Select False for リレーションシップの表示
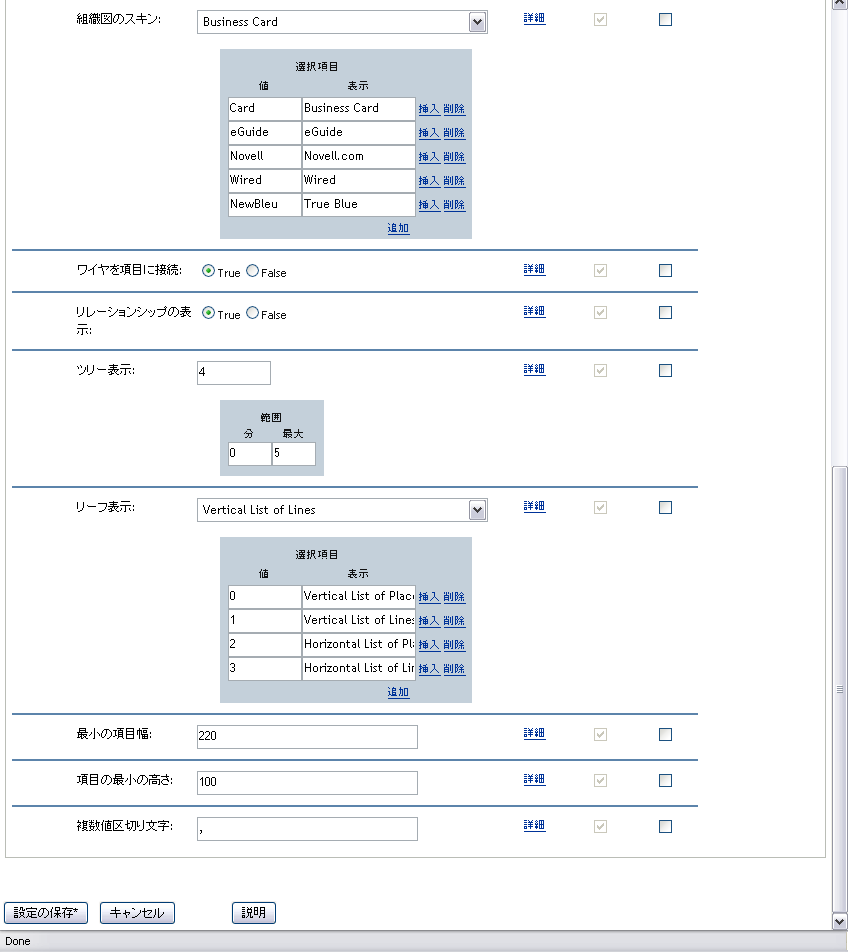848x952 pixels. (x=253, y=313)
